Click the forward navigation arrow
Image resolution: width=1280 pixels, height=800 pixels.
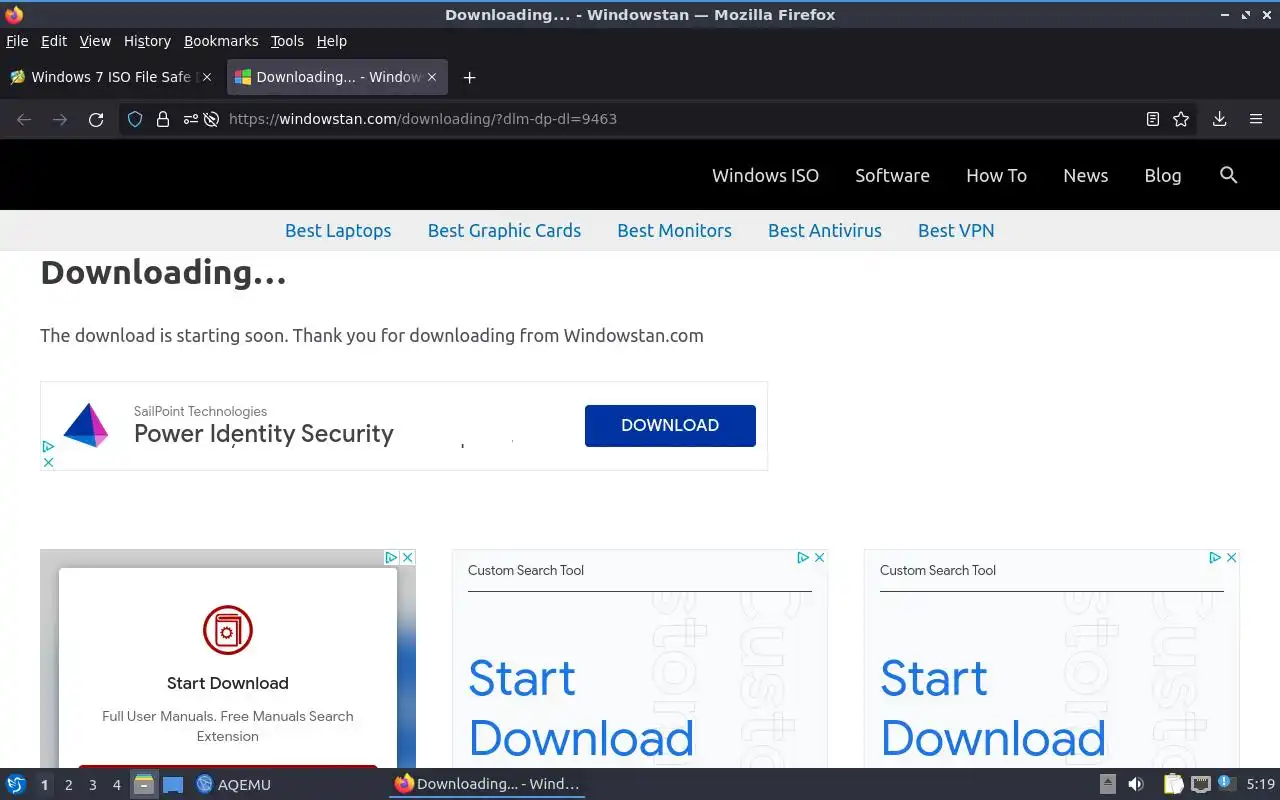(x=60, y=119)
